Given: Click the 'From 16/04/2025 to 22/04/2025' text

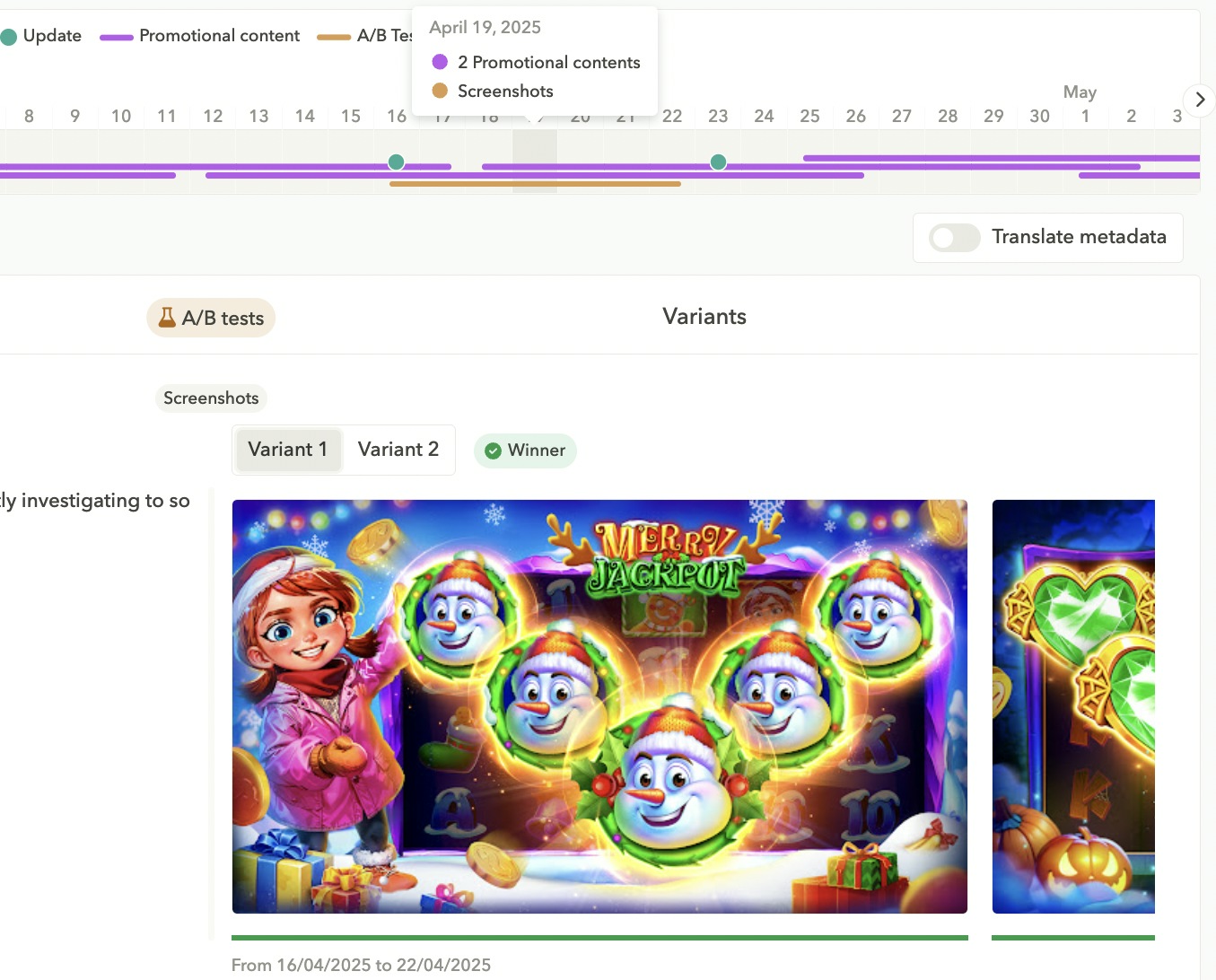Looking at the screenshot, I should point(361,965).
